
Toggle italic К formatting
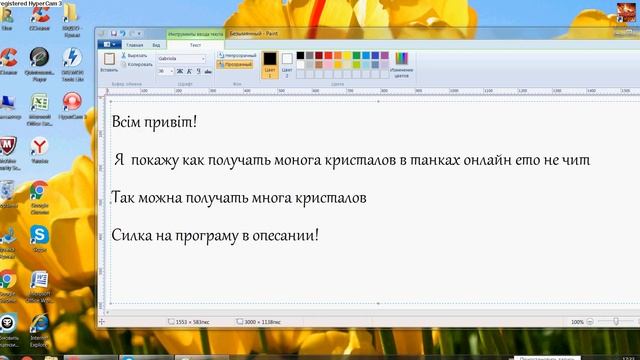pyautogui.click(x=189, y=71)
